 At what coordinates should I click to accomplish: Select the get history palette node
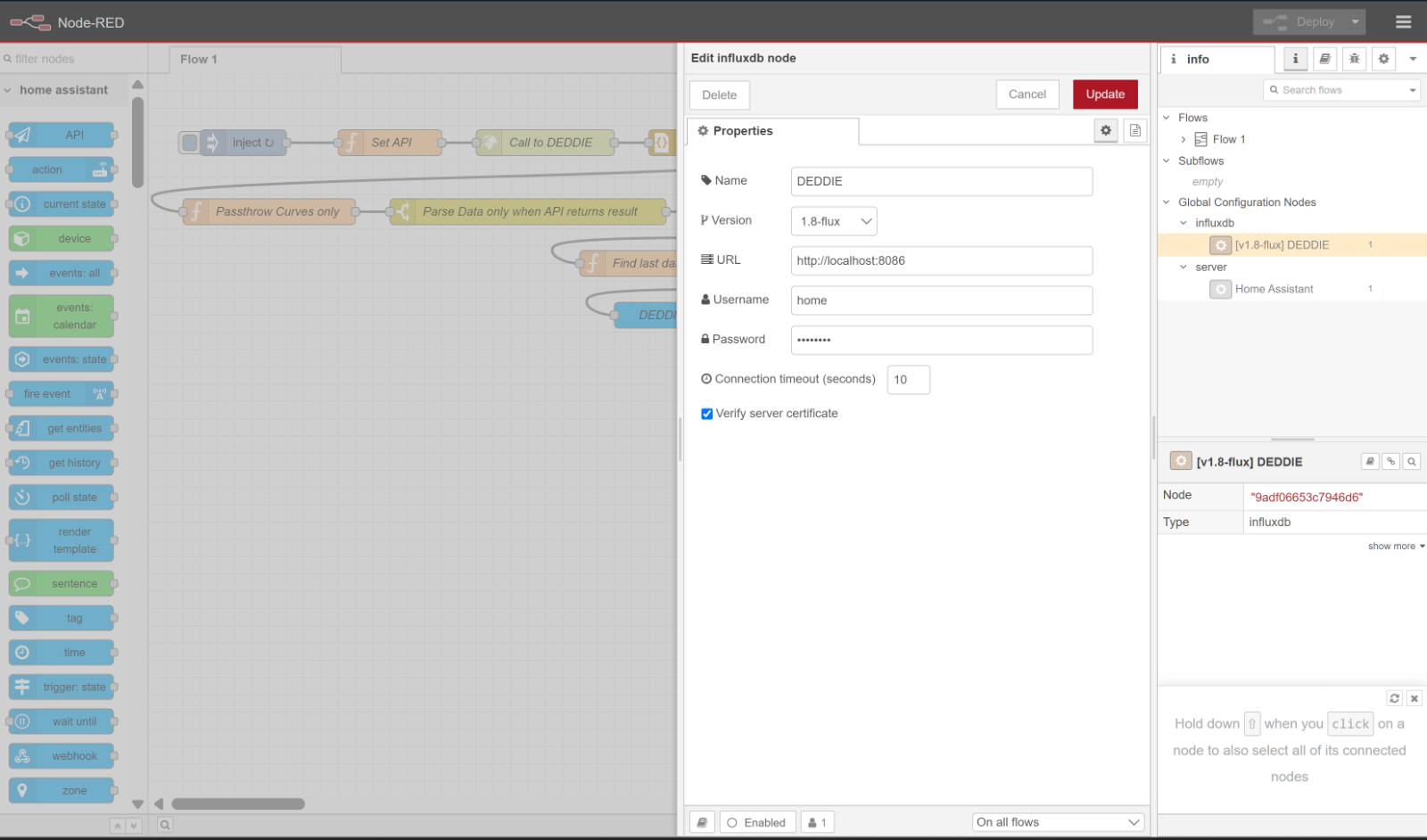tap(62, 463)
